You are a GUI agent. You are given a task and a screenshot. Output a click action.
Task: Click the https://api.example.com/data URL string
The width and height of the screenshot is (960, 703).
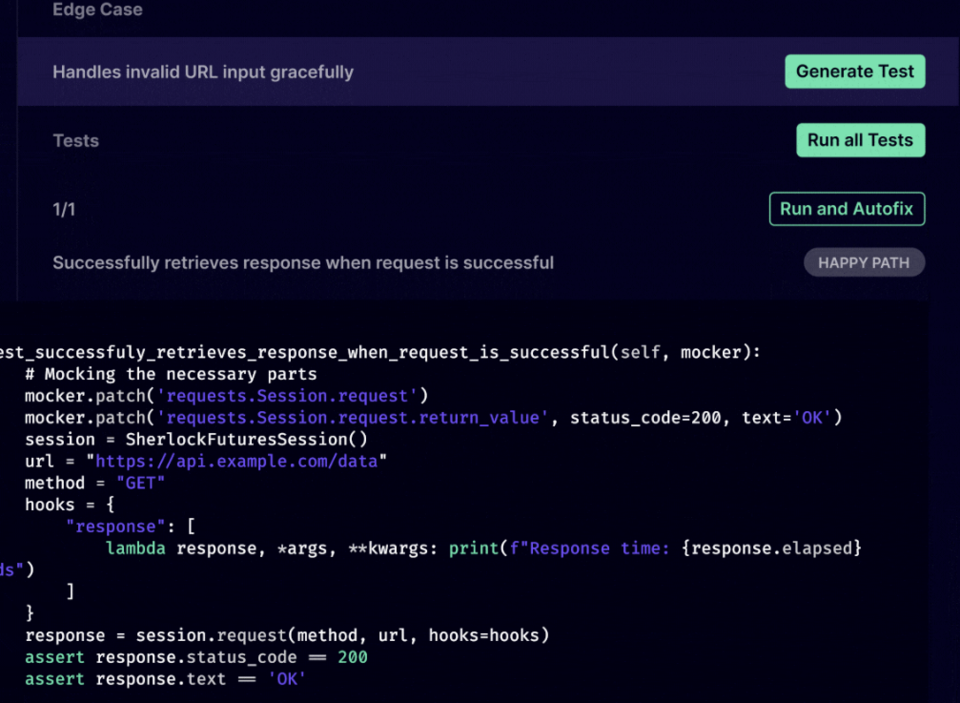(x=236, y=461)
